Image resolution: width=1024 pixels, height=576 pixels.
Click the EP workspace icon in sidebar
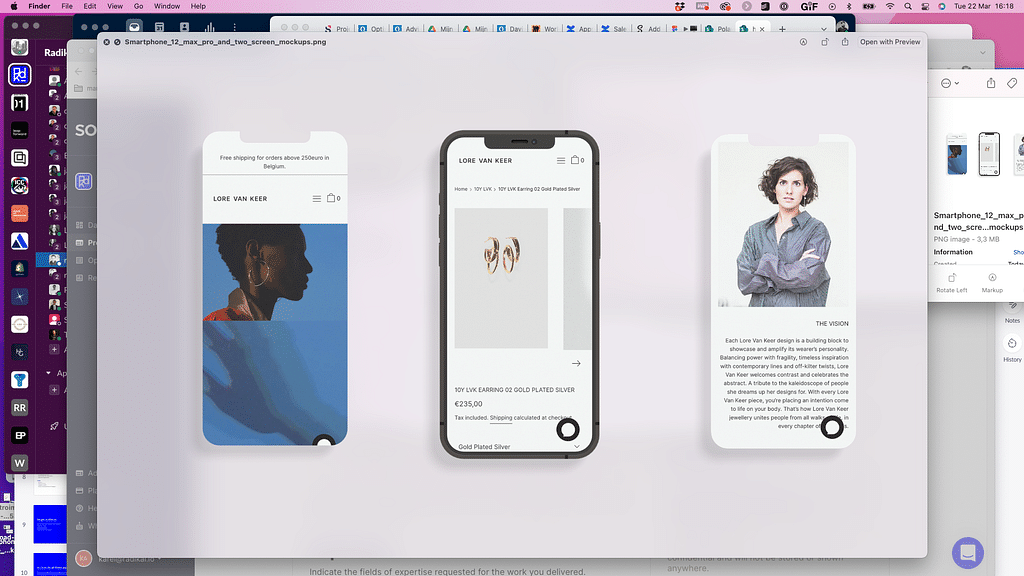point(19,435)
